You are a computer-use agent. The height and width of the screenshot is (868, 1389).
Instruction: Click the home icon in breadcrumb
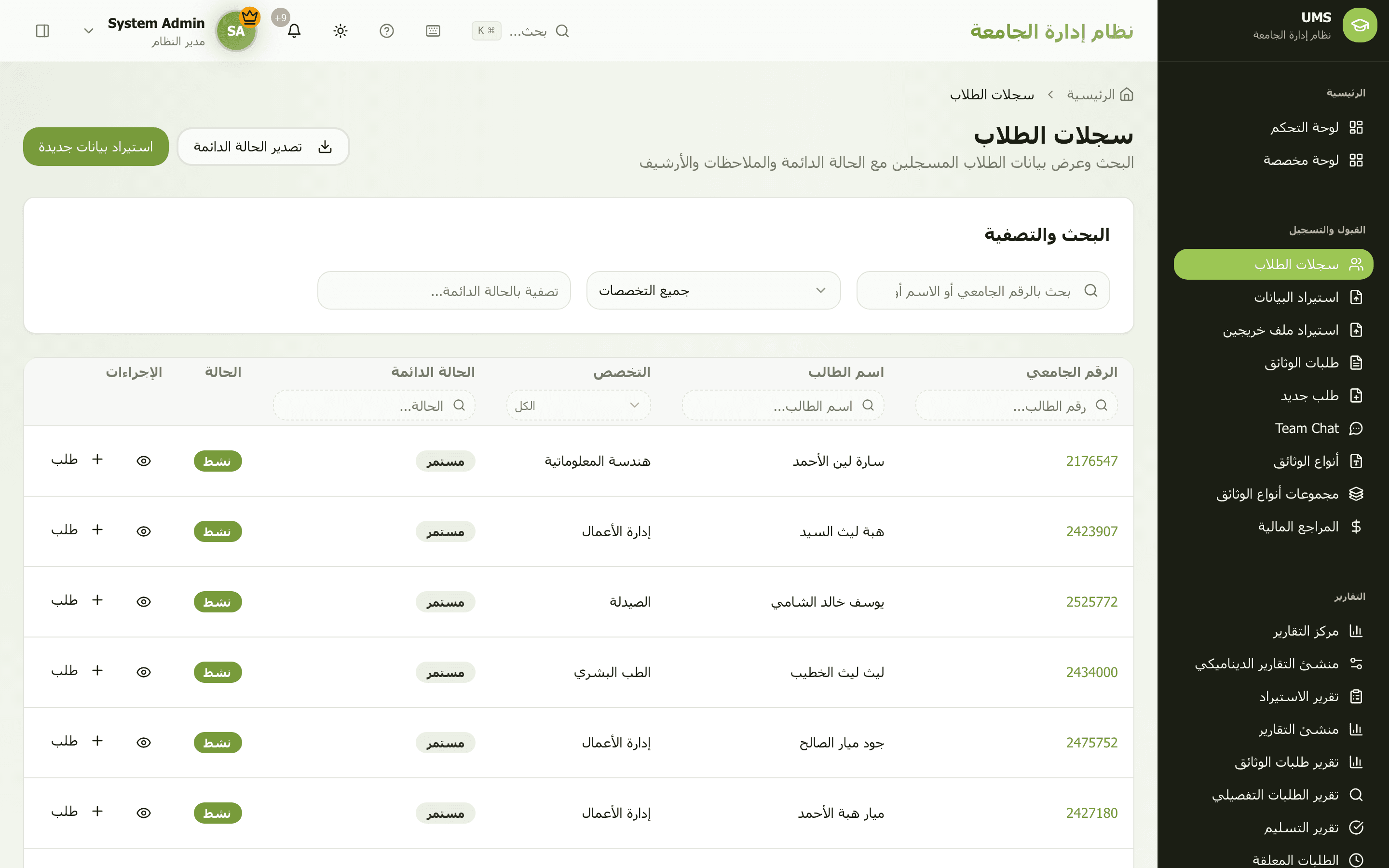pos(1127,95)
